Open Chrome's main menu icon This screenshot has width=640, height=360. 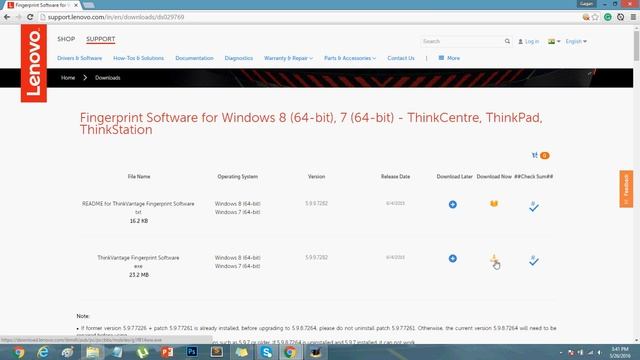pos(633,17)
